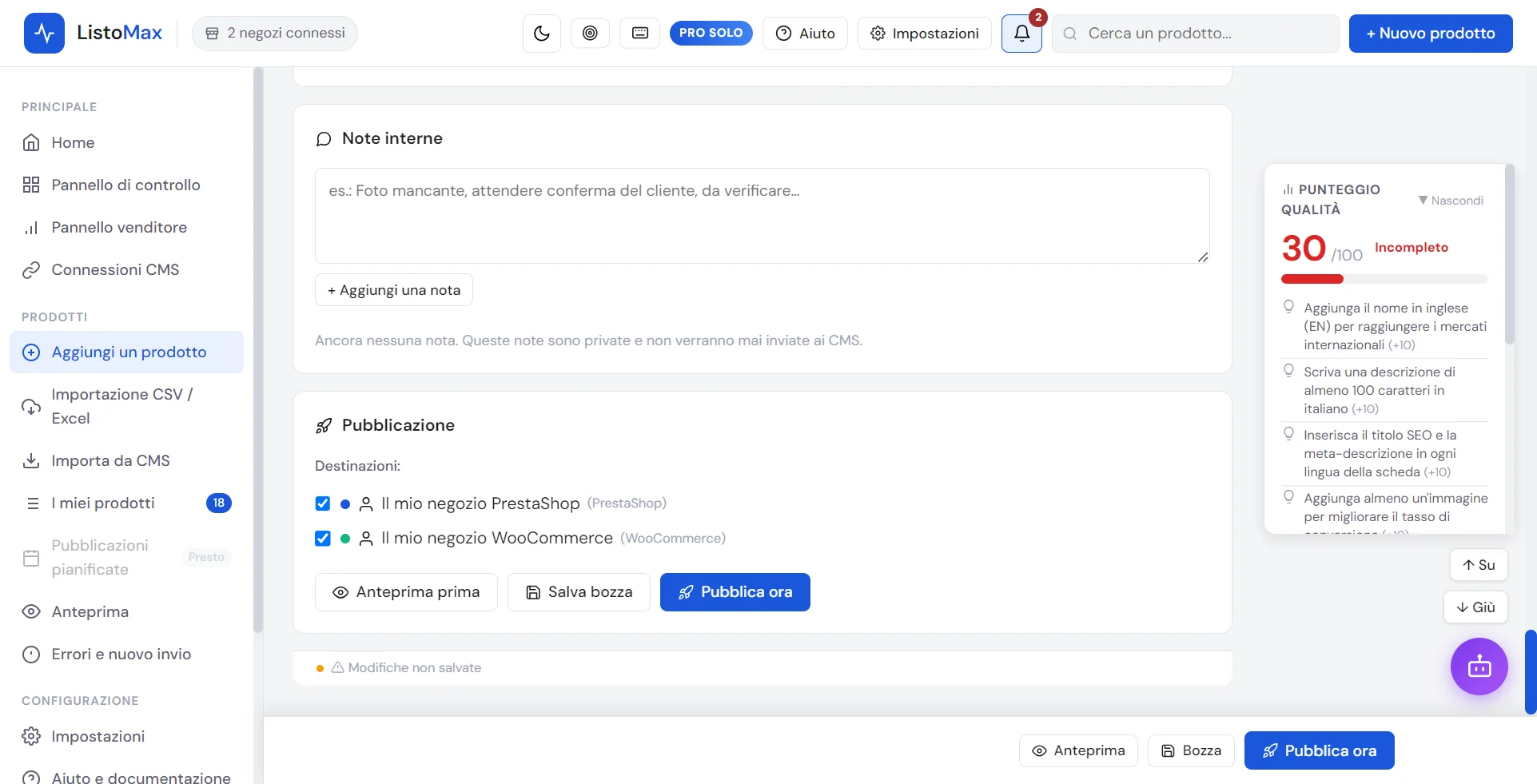Open keyboard shortcuts icon

click(640, 34)
